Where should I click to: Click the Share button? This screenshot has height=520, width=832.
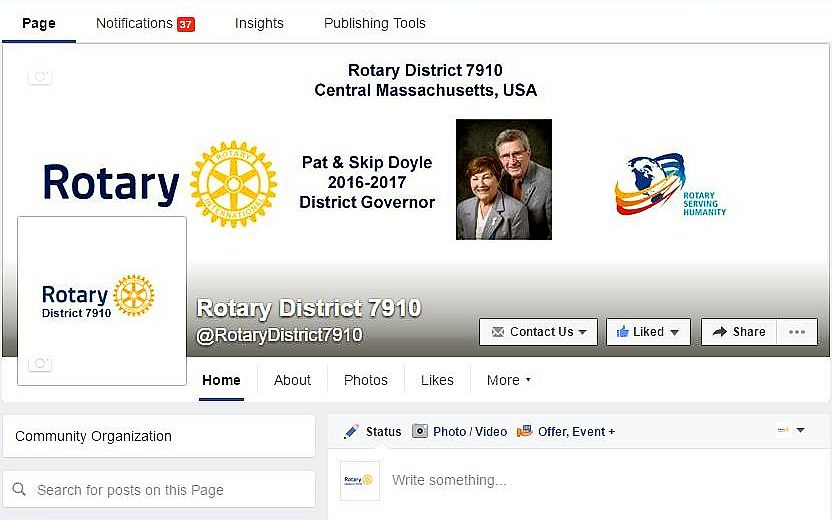pyautogui.click(x=739, y=332)
